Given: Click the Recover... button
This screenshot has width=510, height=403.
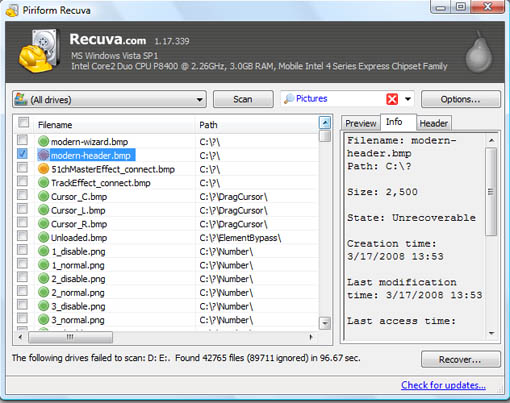Looking at the screenshot, I should point(461,359).
